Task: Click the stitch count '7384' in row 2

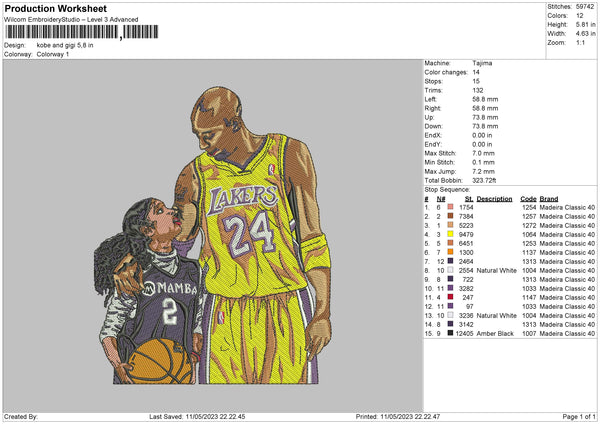Action: pos(466,216)
